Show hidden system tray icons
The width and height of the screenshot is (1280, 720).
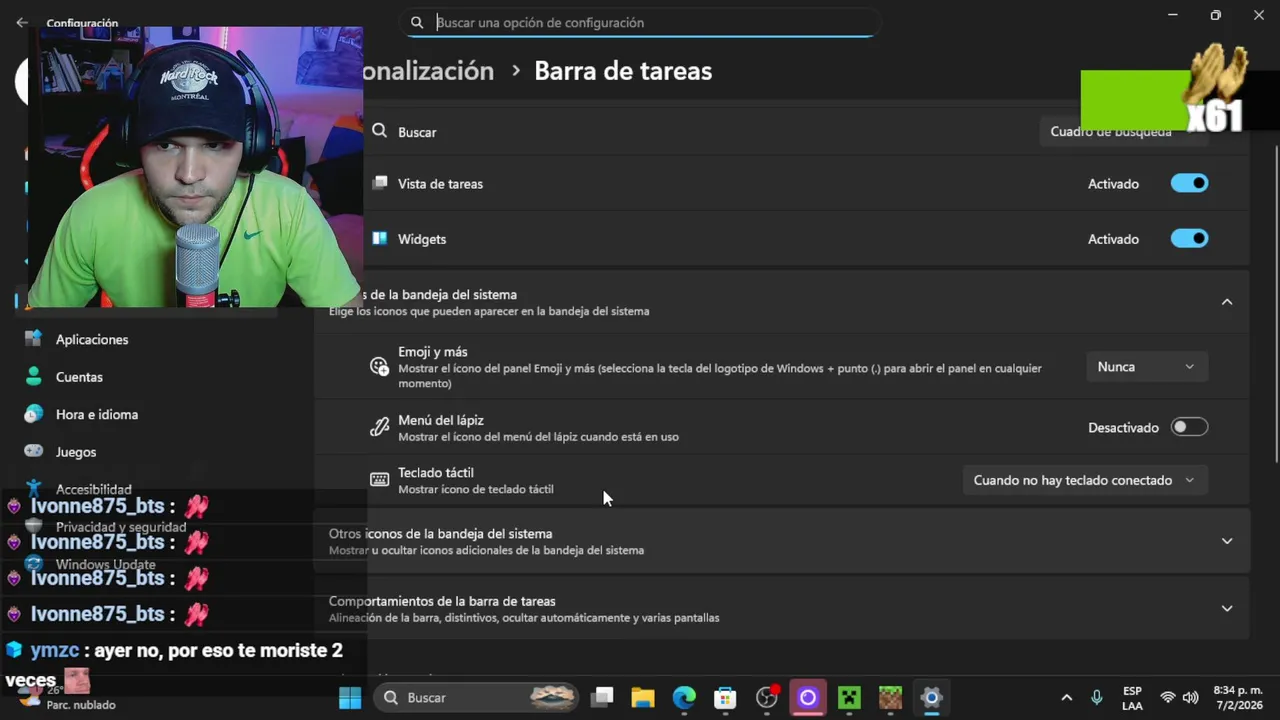pos(1066,698)
